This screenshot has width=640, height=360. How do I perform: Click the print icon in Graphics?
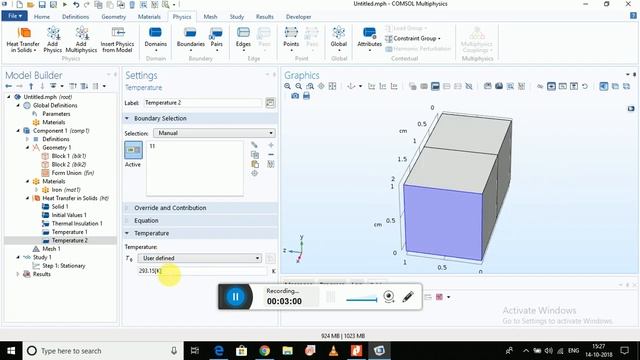[306, 96]
